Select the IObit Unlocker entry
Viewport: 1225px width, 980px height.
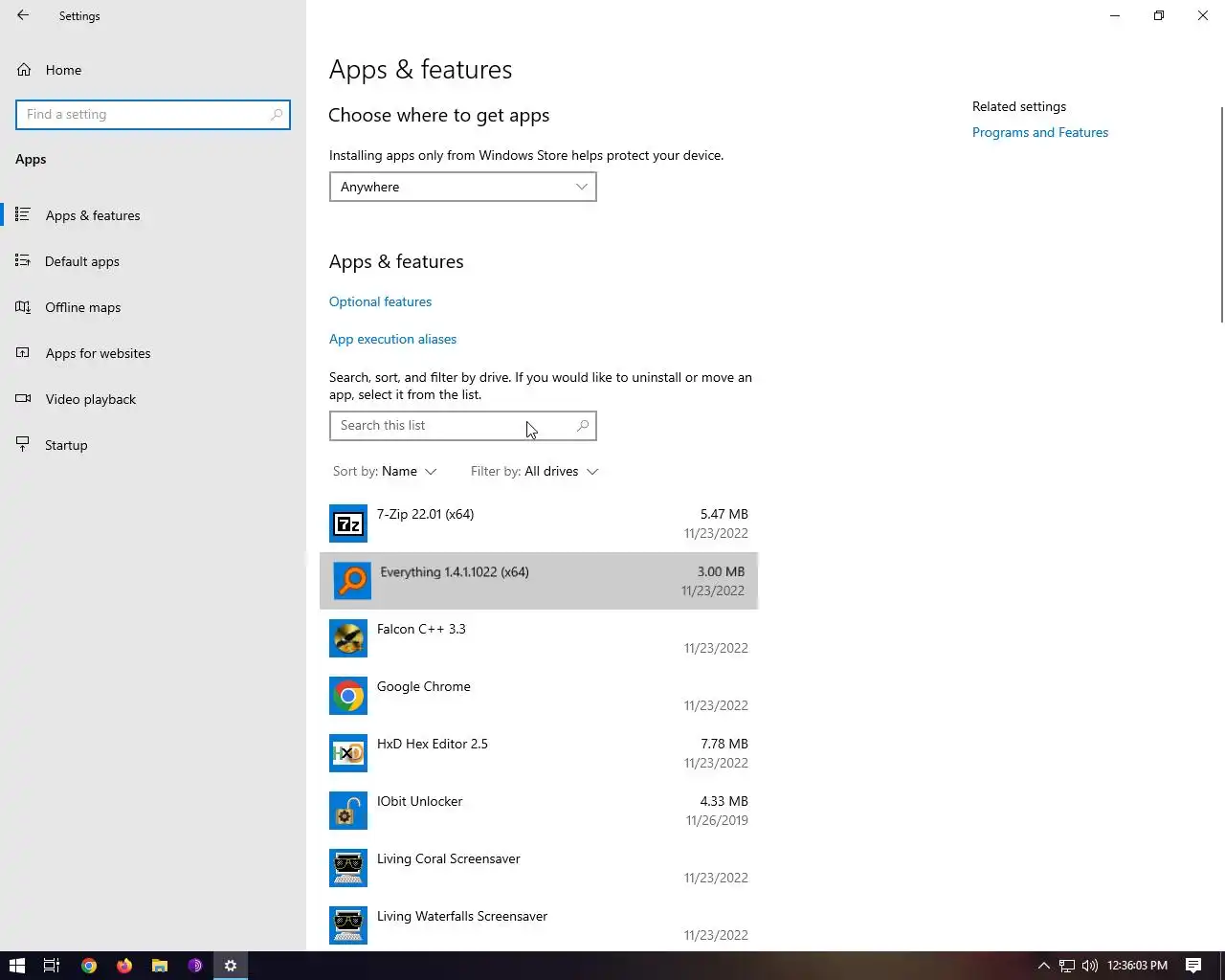[x=539, y=811]
